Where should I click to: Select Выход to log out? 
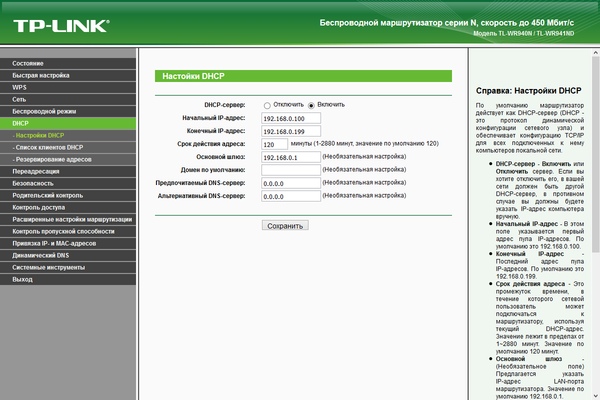pos(68,279)
